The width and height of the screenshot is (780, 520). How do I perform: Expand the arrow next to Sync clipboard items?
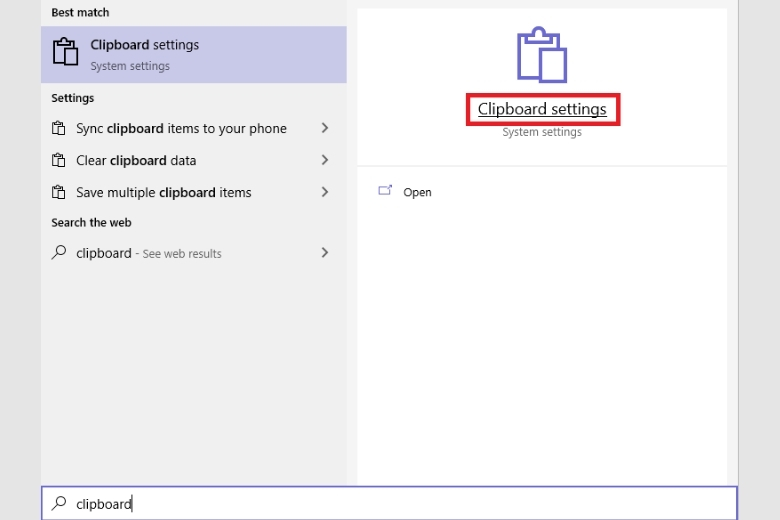pos(325,128)
